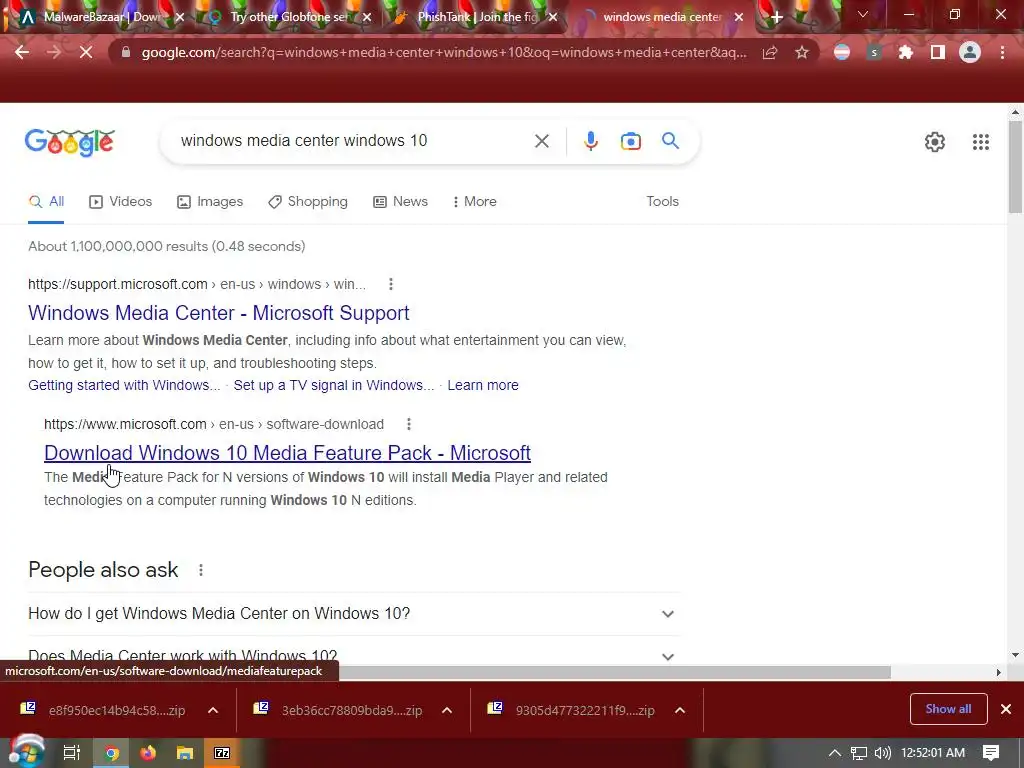This screenshot has height=768, width=1024.
Task: Stop loading the page
Action: [86, 52]
